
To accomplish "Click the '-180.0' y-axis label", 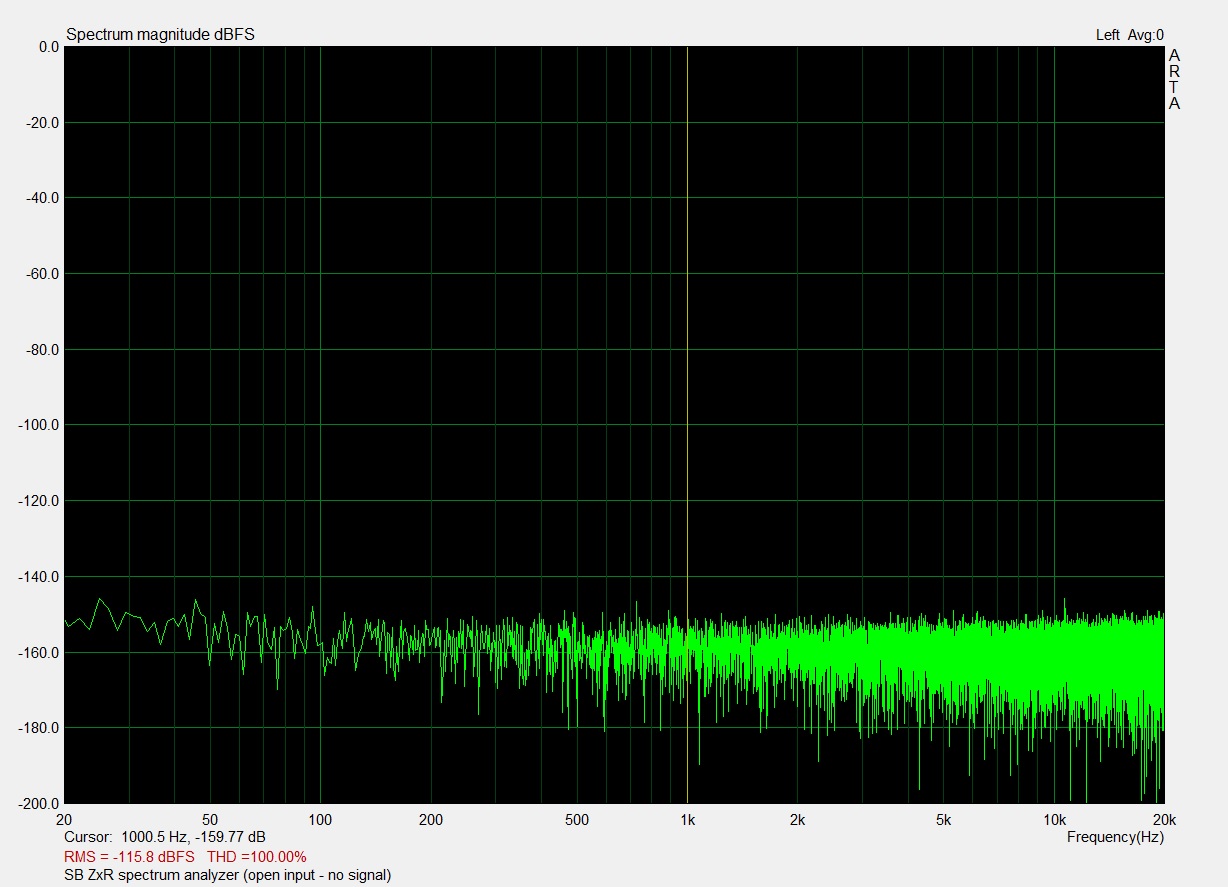I will (40, 728).
